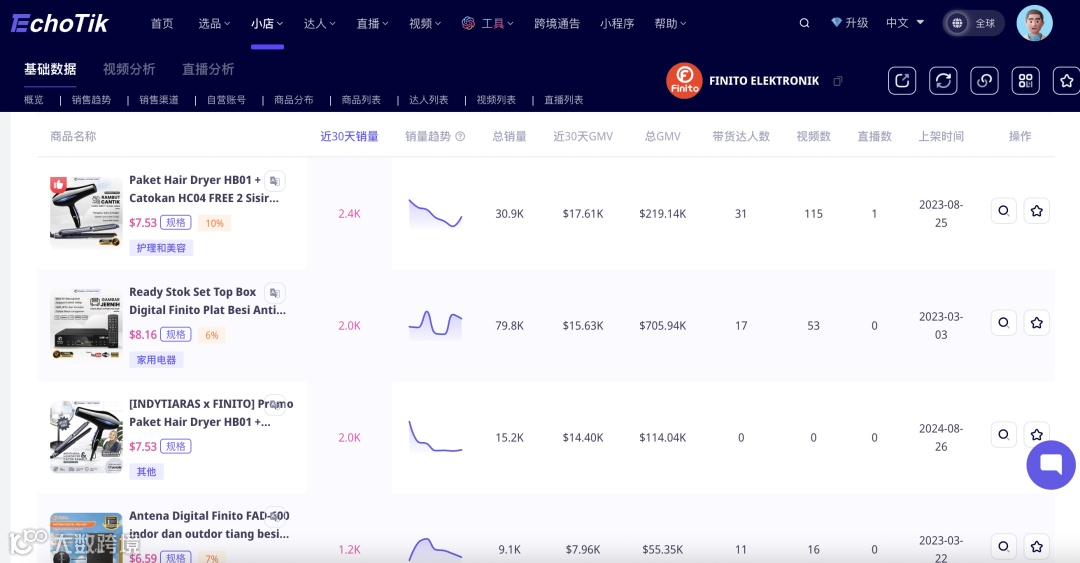Screen dimensions: 1080x563
Task: Jump to the 直播列表 section
Action: [564, 100]
